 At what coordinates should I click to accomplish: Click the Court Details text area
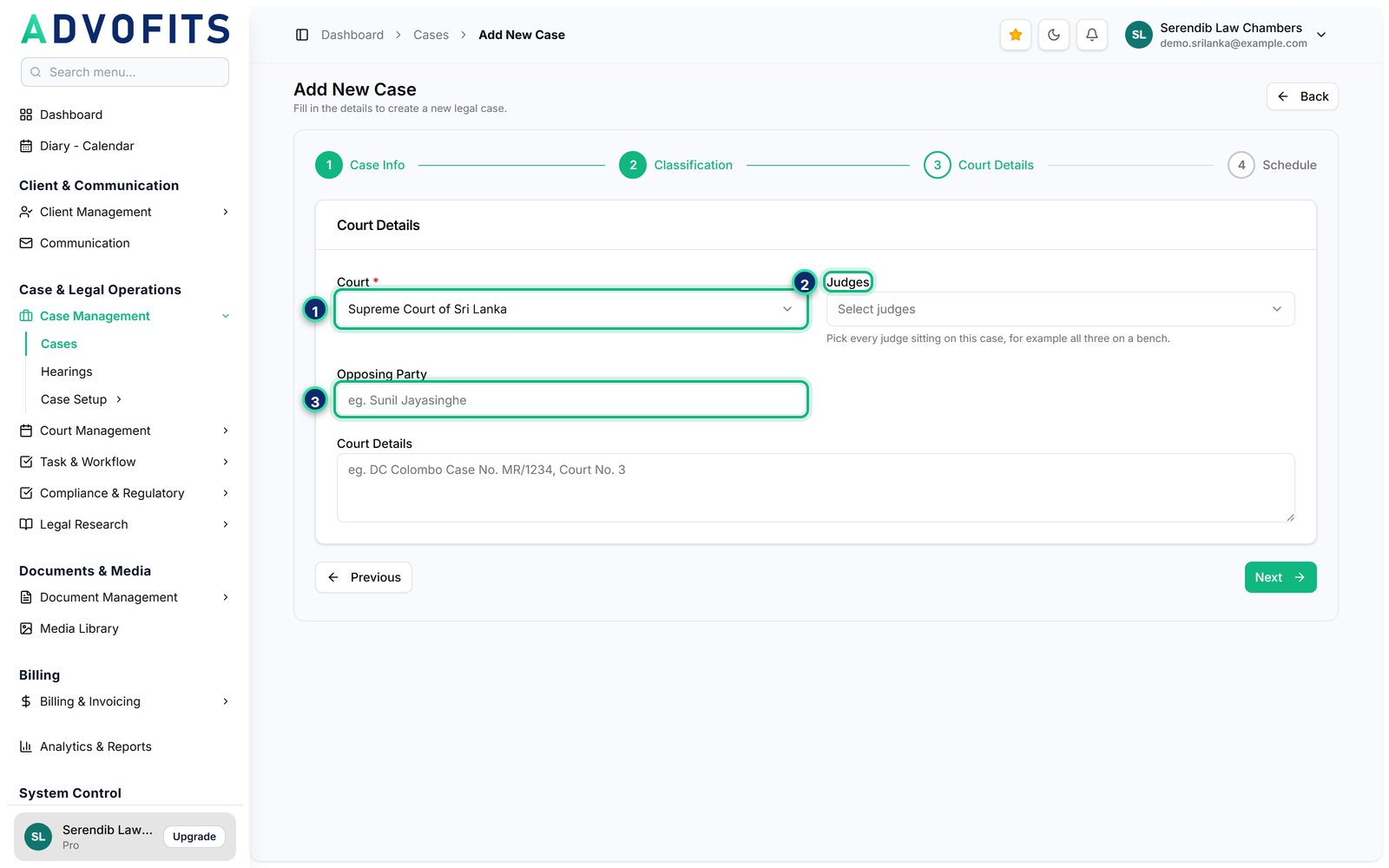coord(815,488)
